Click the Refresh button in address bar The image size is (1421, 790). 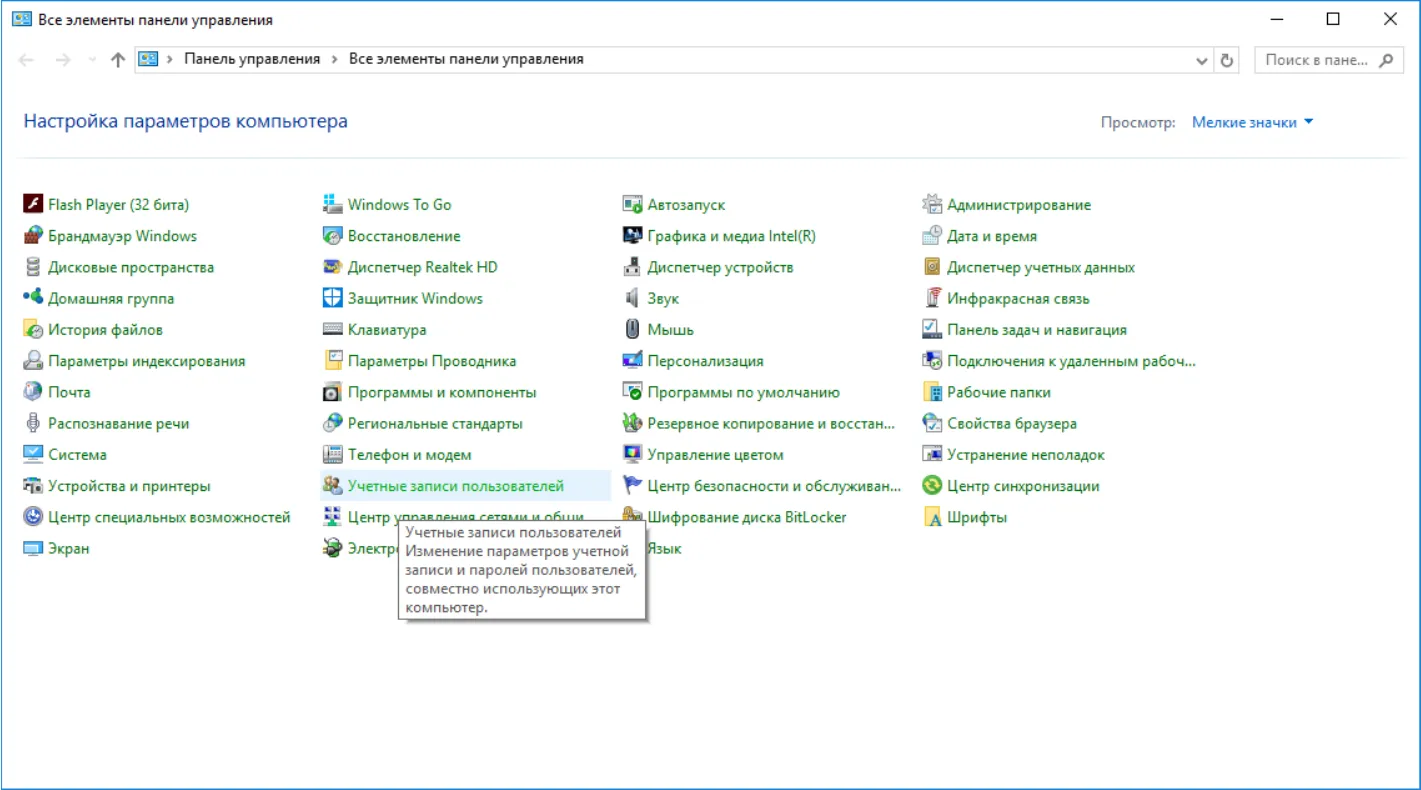(x=1227, y=60)
